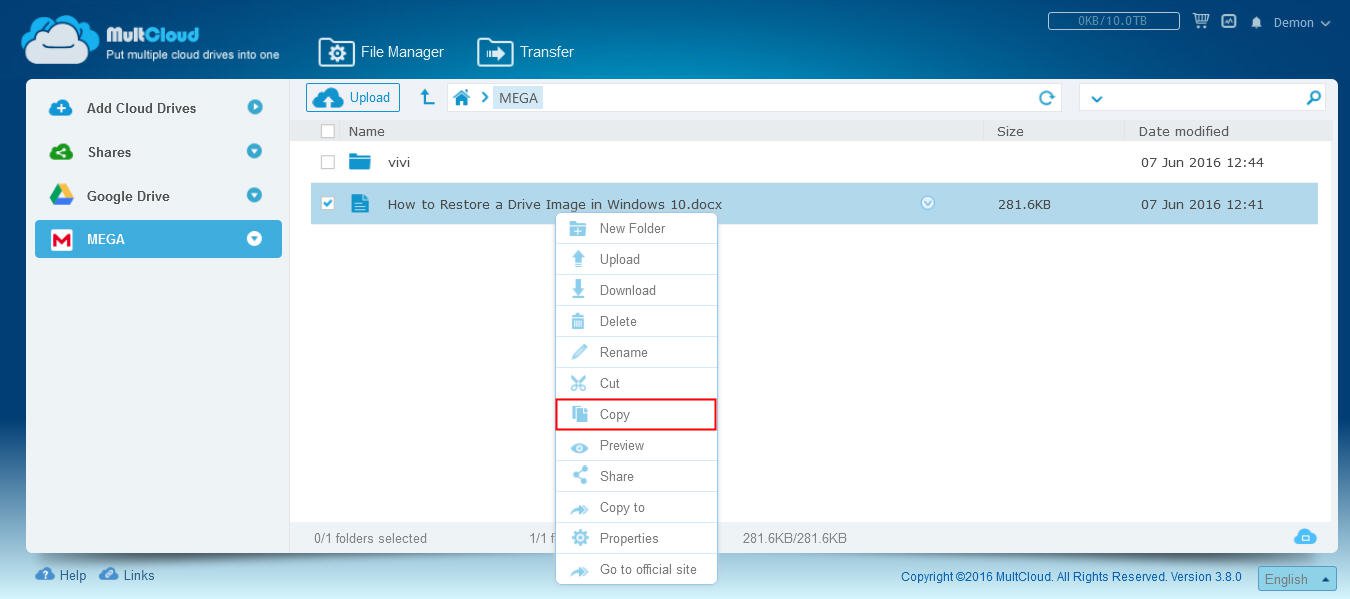Expand the MEGA drive arrow

(254, 239)
